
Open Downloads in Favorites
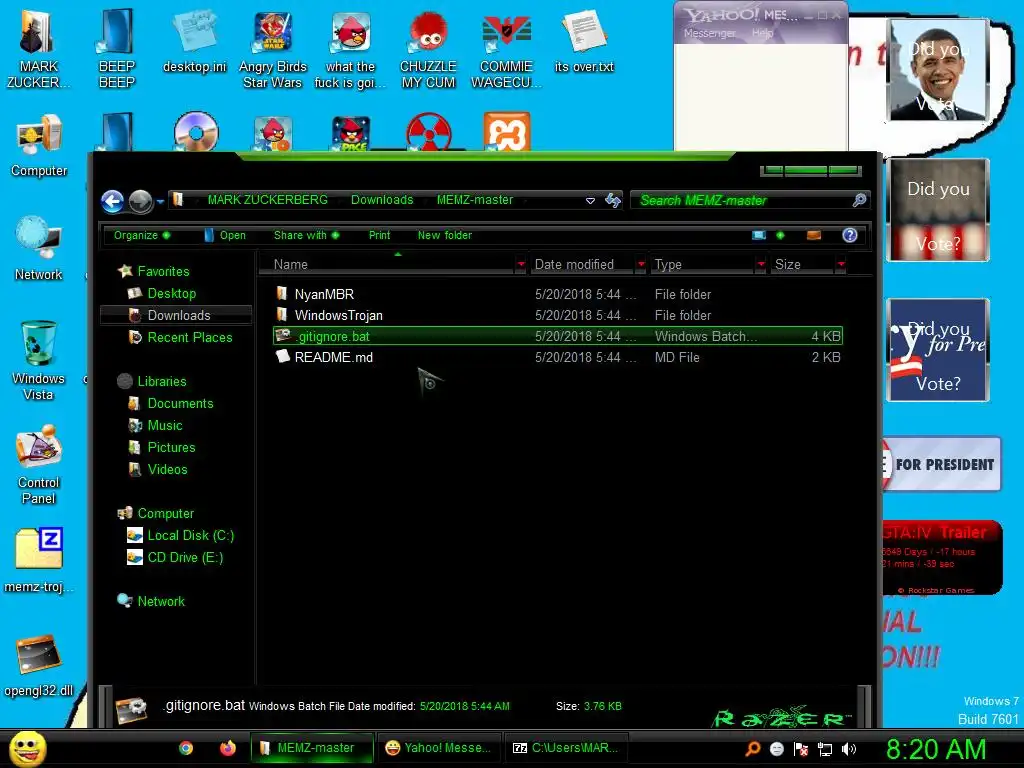(x=178, y=315)
